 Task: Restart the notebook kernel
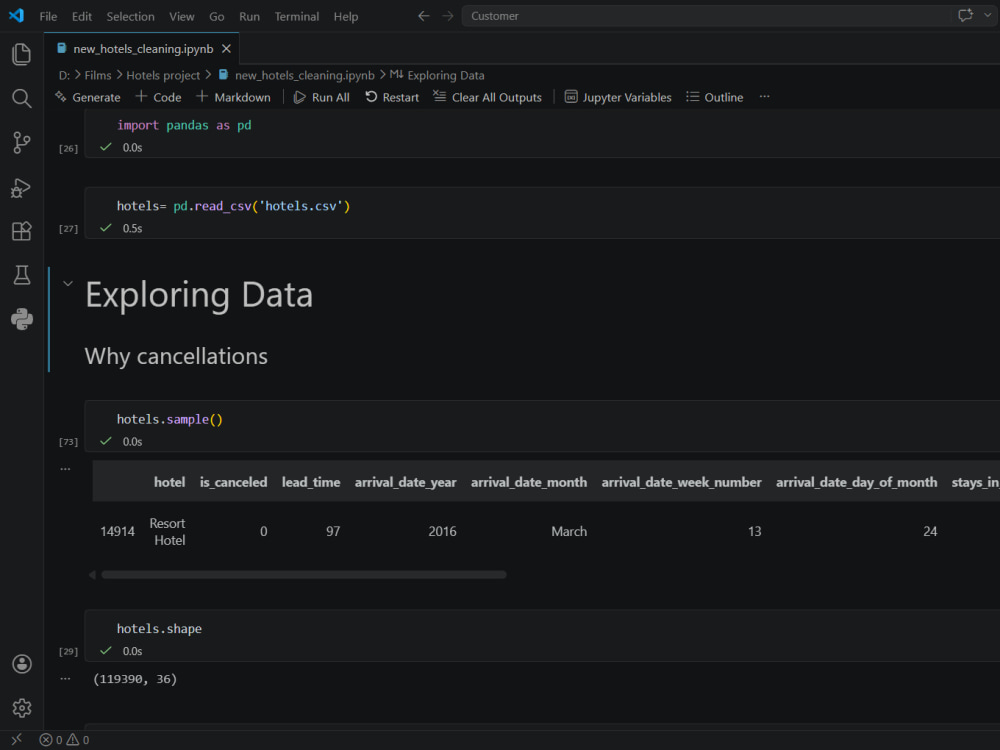[x=392, y=98]
